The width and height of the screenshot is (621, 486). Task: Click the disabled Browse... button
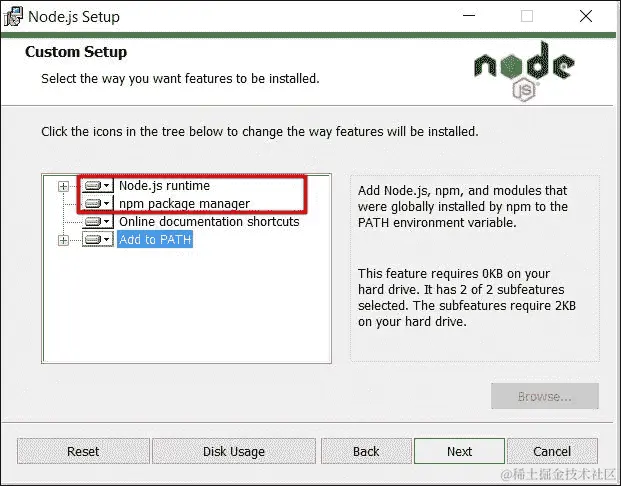coord(545,396)
